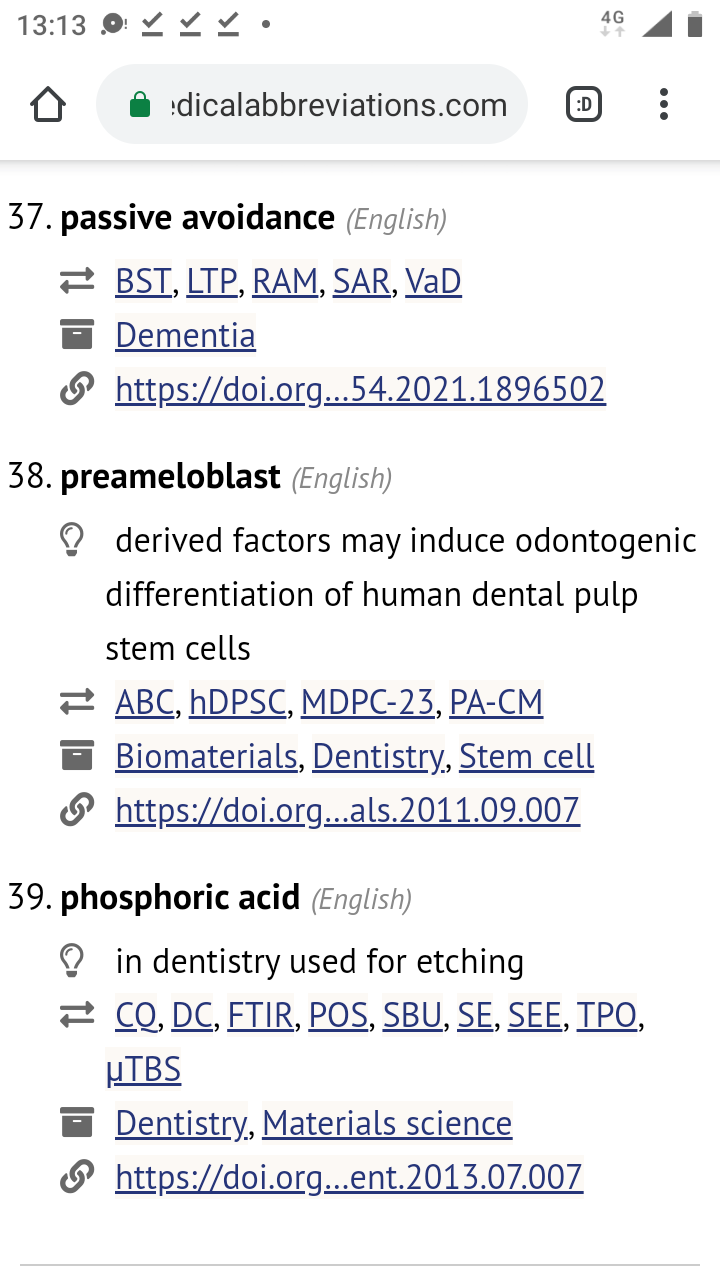Follow the hDPSC abbreviation link
The image size is (720, 1280).
[x=239, y=703]
